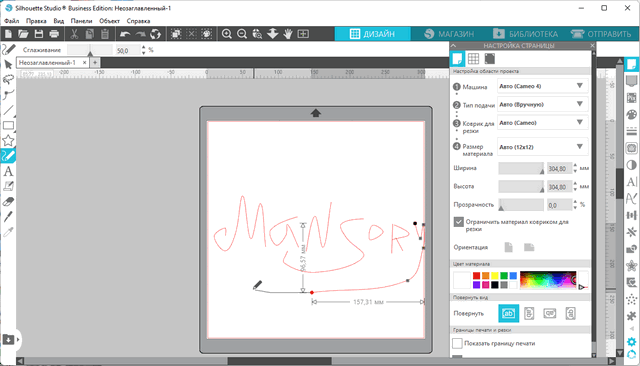This screenshot has width=640, height=366.
Task: Click the Ширина value field 304,80
Action: tap(559, 168)
